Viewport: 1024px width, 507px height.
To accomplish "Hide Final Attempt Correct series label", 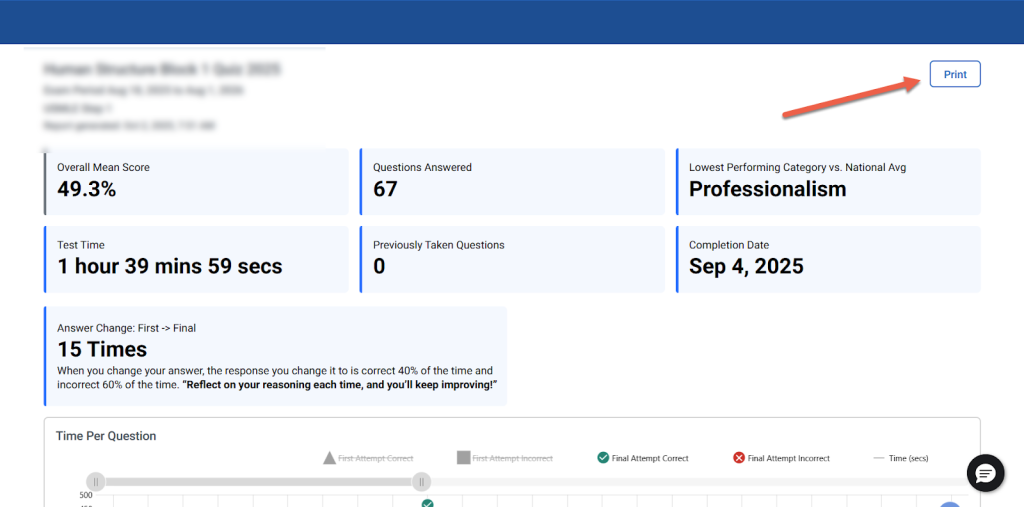I will [x=650, y=458].
